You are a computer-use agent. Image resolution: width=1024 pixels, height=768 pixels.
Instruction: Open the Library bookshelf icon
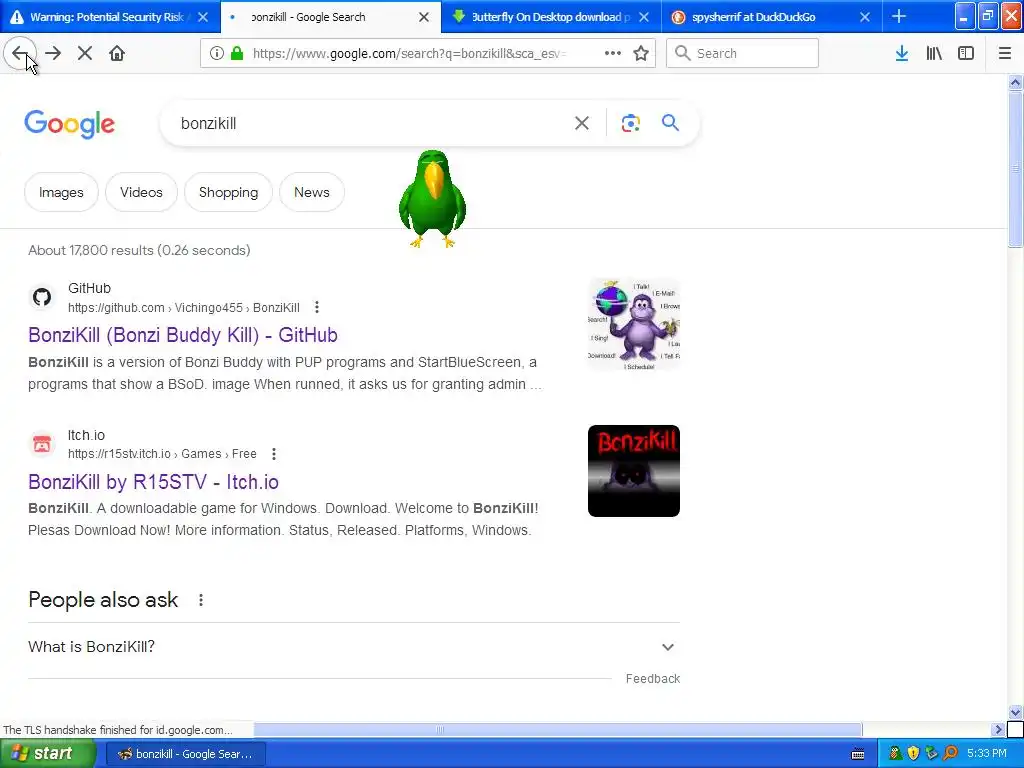(x=934, y=54)
